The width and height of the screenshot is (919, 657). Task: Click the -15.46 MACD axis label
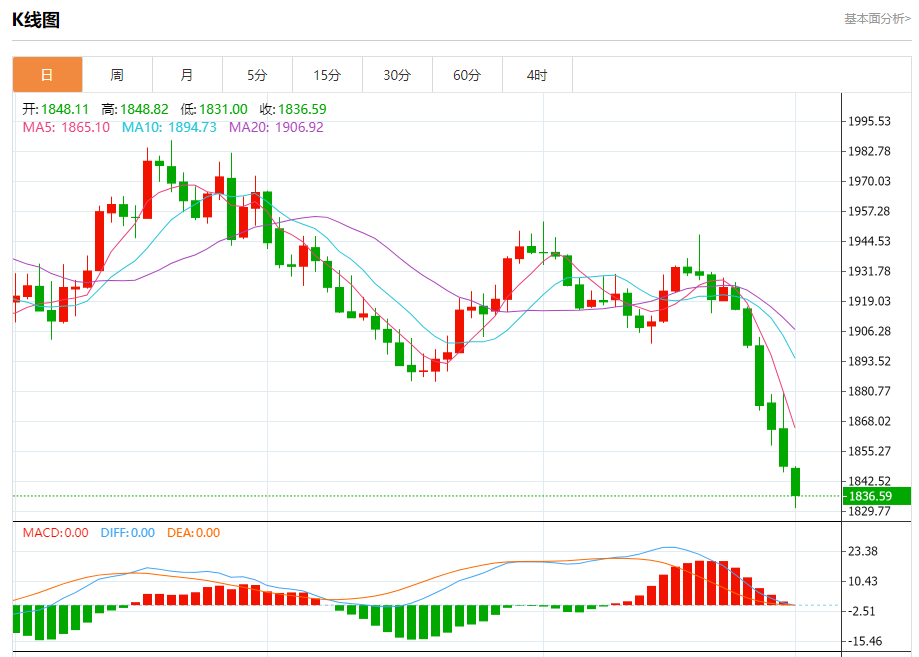865,641
